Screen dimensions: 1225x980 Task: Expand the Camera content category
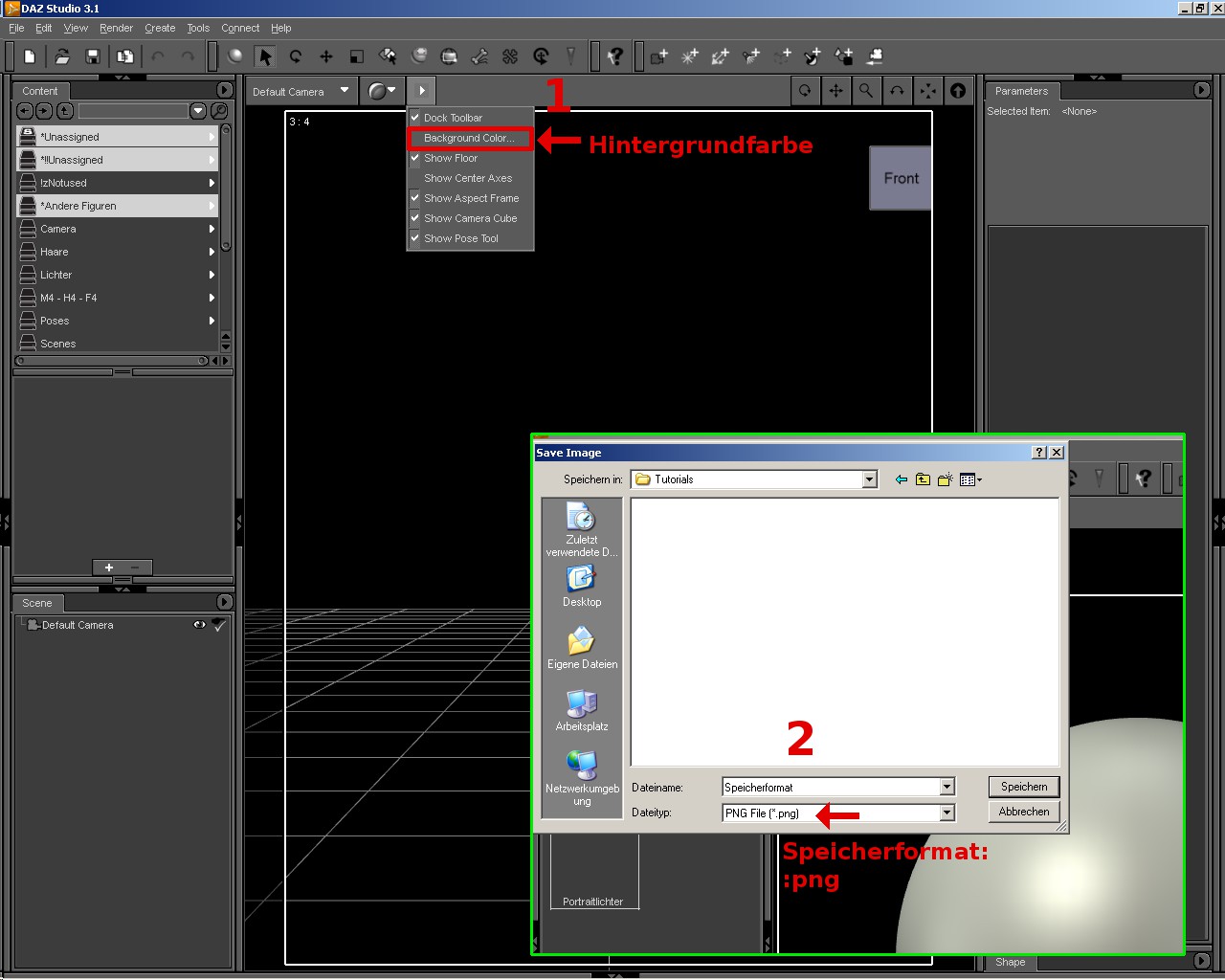point(212,229)
